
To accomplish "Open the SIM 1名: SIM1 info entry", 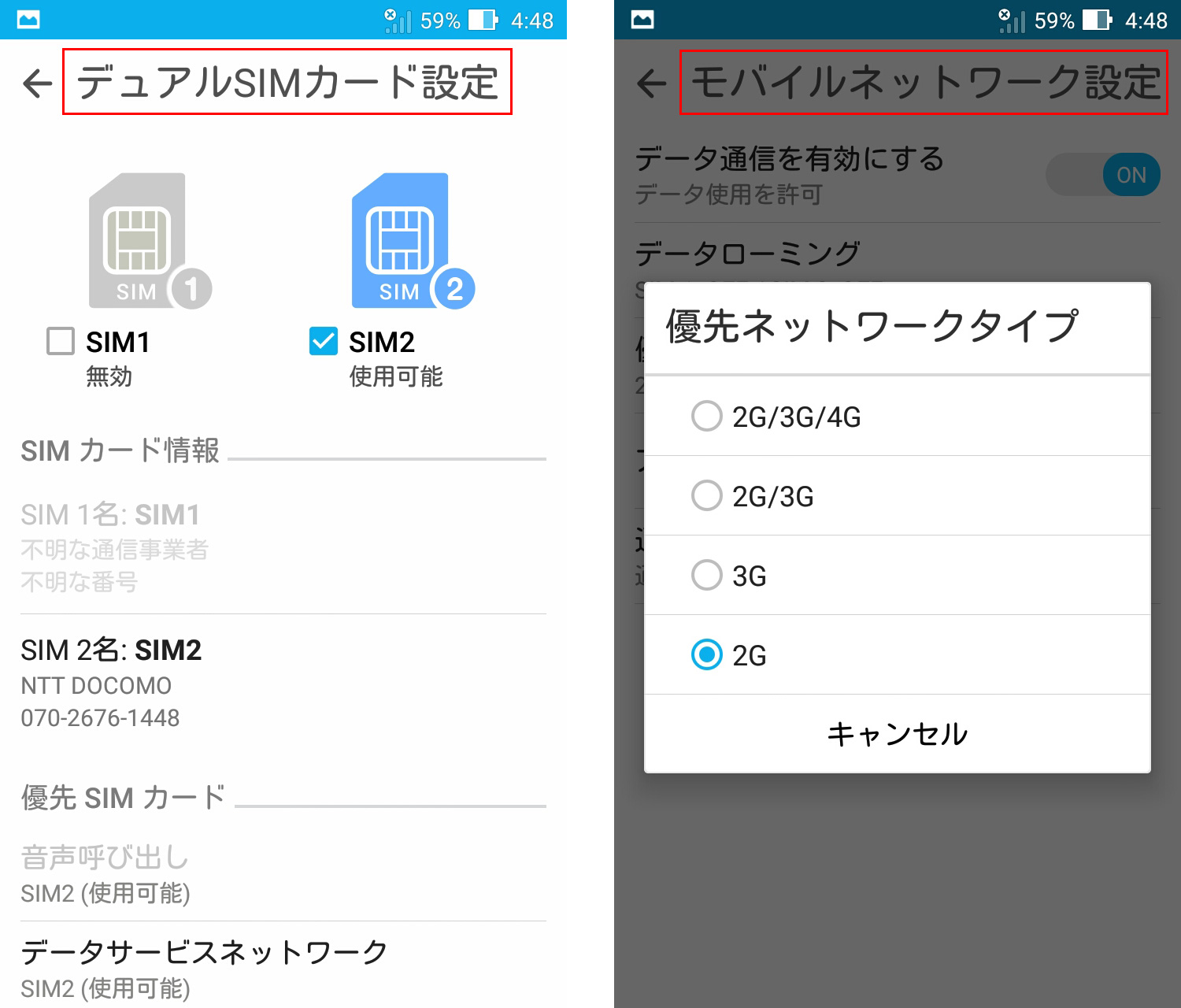I will point(283,547).
